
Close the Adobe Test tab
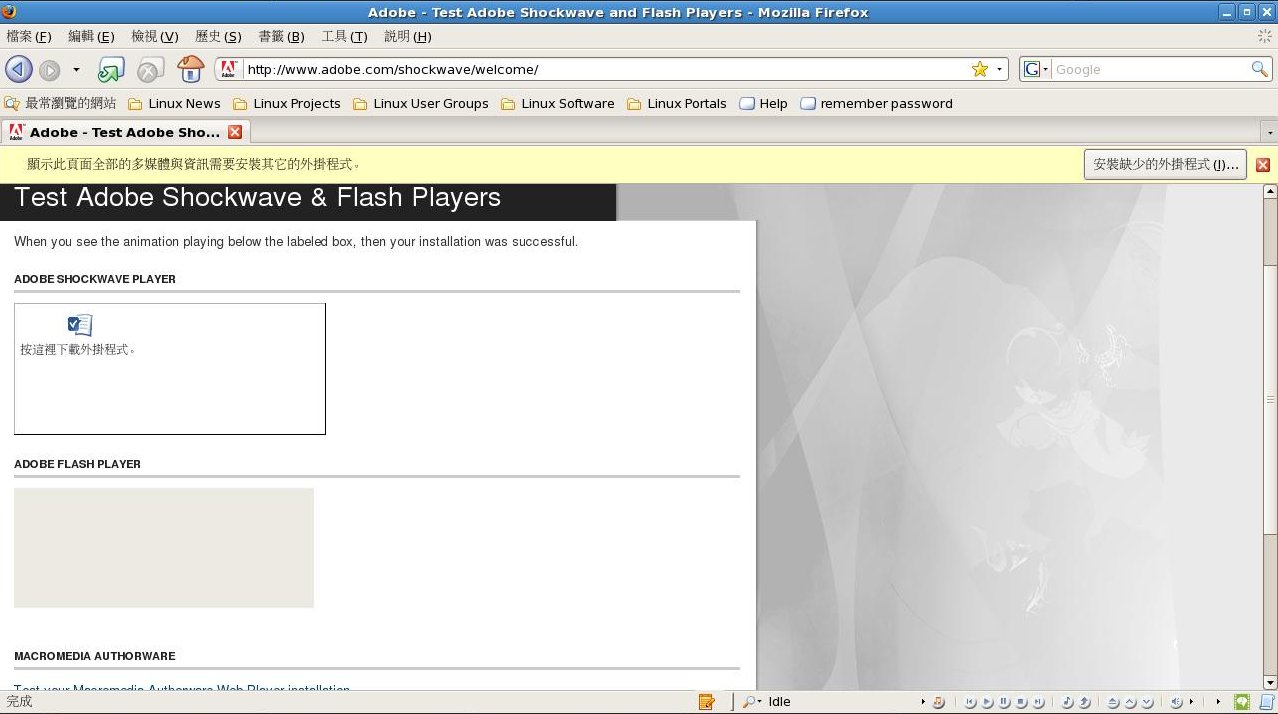[235, 132]
